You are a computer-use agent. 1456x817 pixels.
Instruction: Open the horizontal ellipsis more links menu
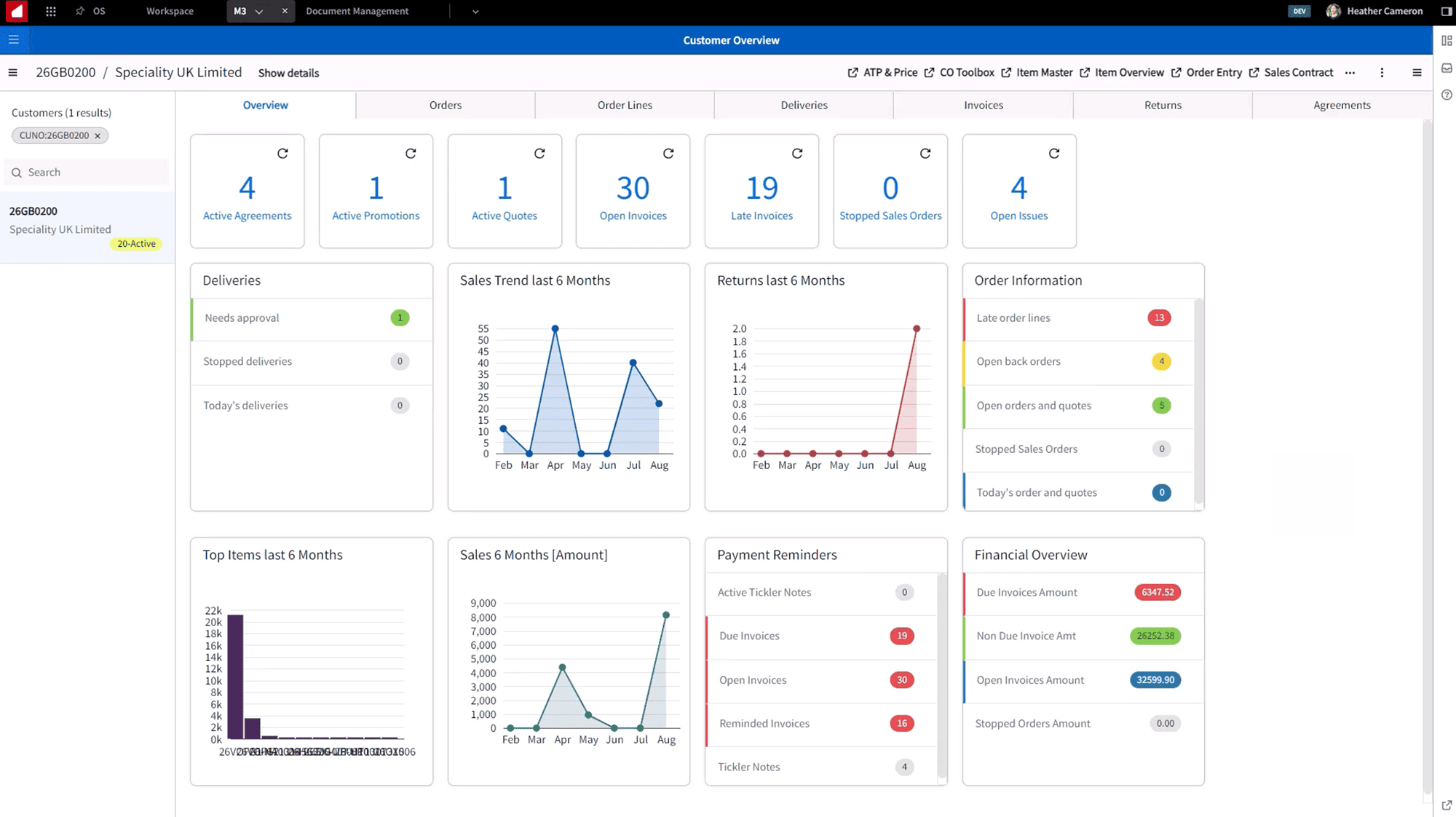[1350, 72]
